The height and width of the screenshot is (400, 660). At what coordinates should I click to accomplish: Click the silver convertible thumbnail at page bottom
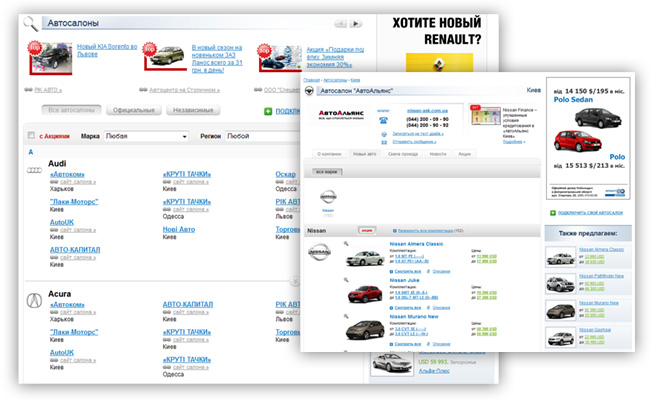[392, 363]
